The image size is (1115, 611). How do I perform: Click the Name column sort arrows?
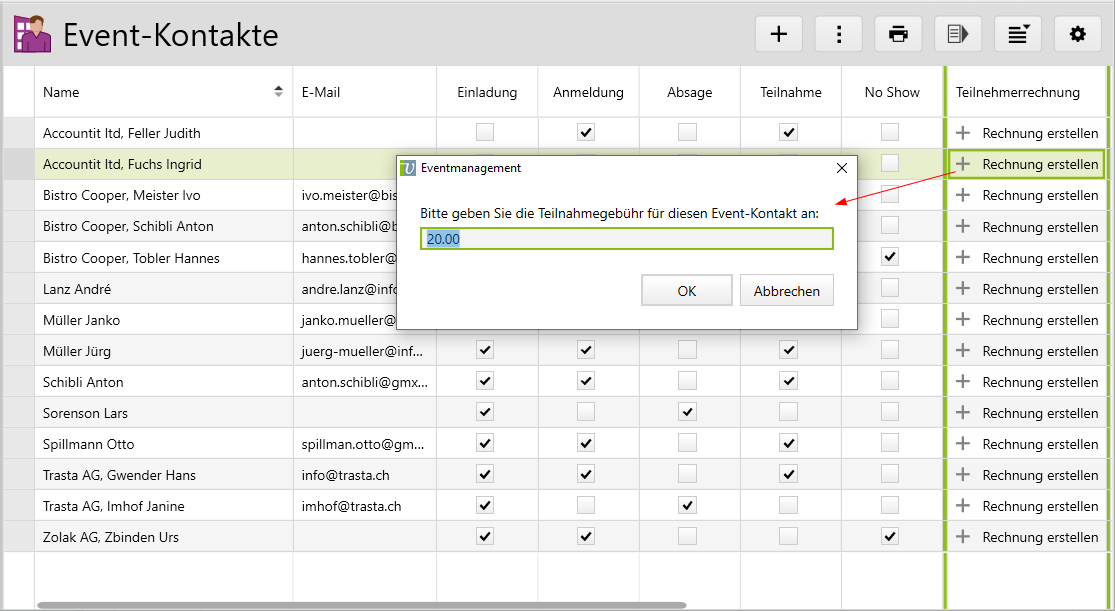[278, 92]
